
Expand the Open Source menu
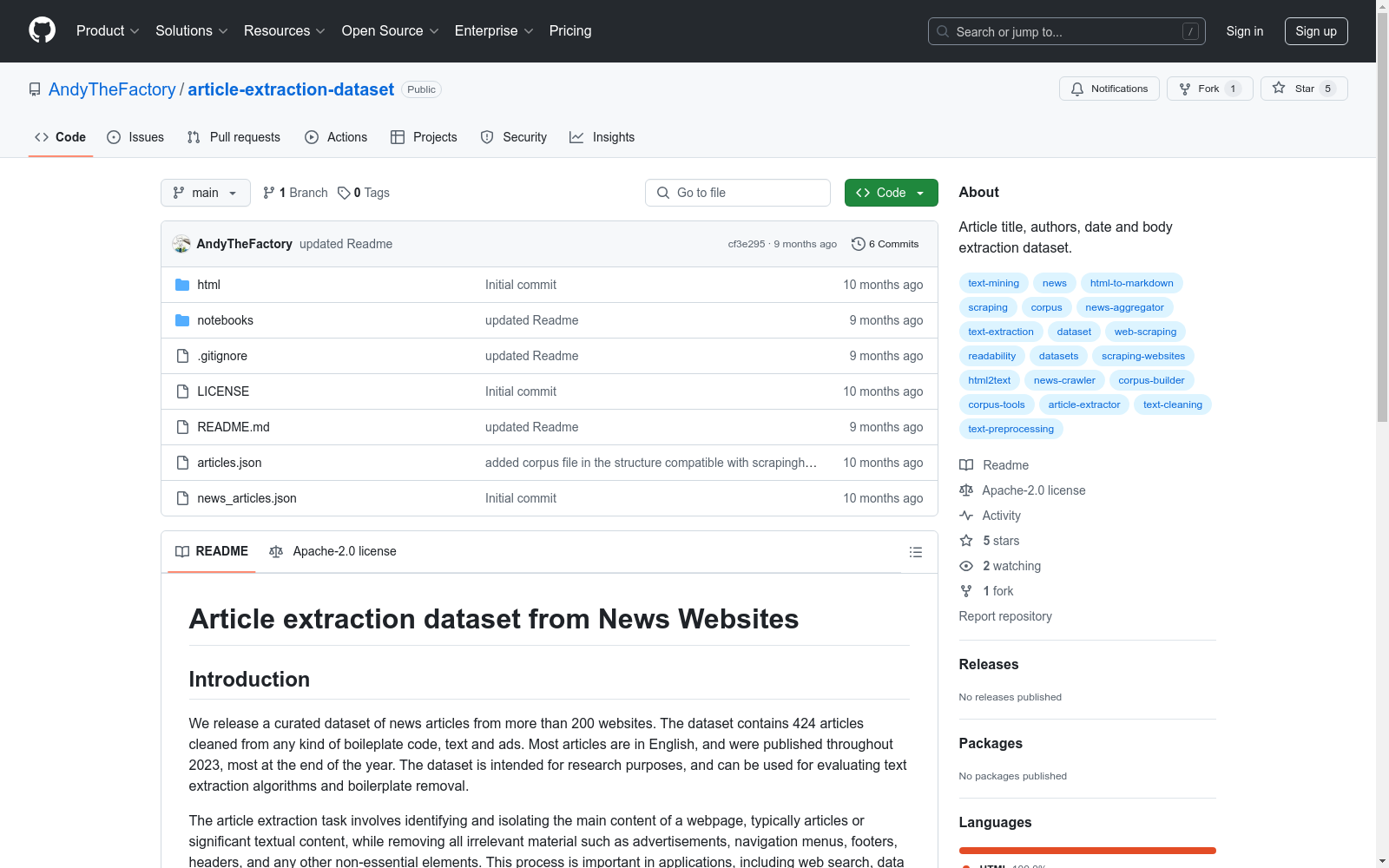391,30
